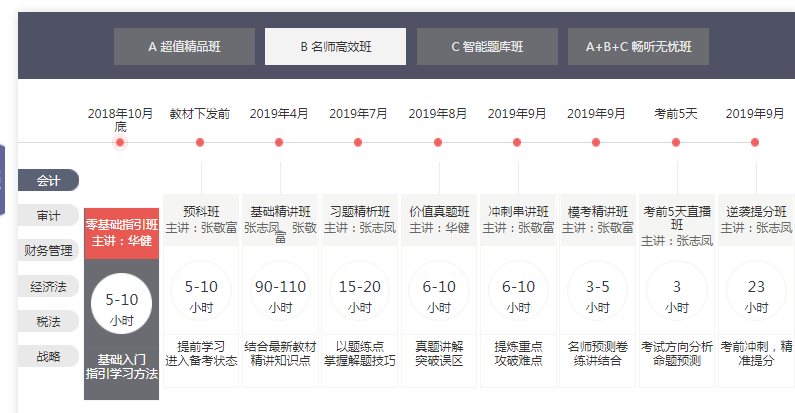The height and width of the screenshot is (413, 795).
Task: Open 战略 subject
Action: pos(48,356)
